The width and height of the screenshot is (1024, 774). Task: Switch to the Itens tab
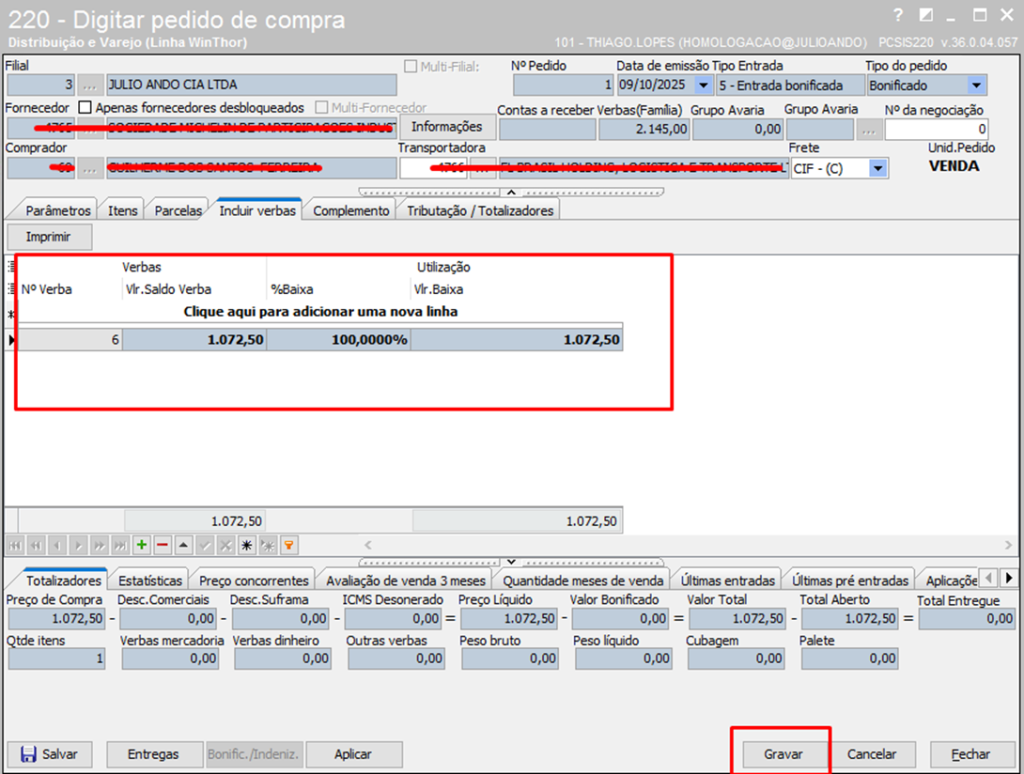pyautogui.click(x=123, y=211)
